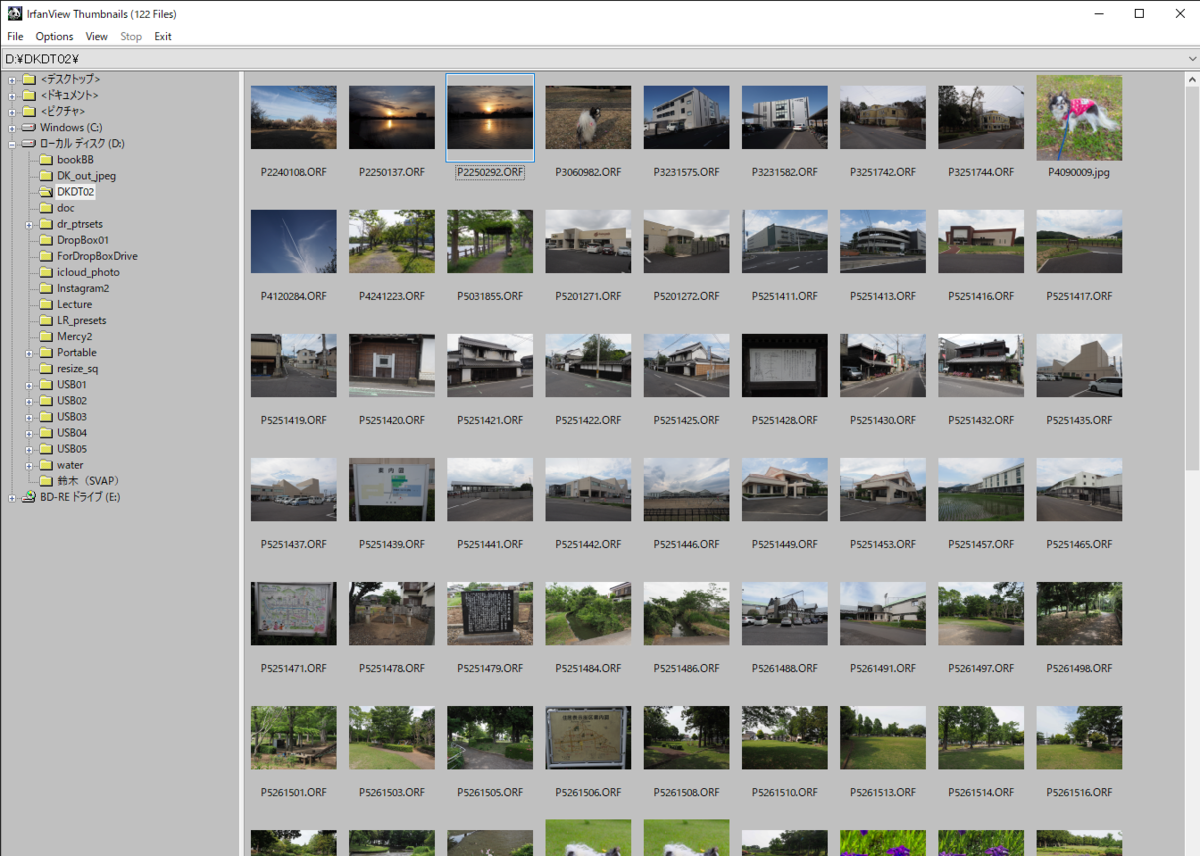
Task: Select the USB03 folder icon
Action: point(46,416)
